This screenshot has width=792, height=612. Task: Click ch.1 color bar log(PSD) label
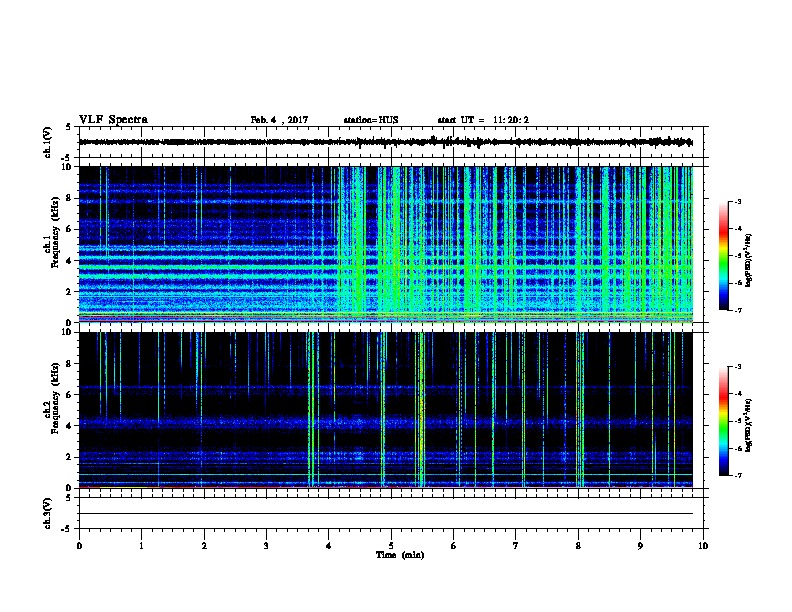[749, 260]
